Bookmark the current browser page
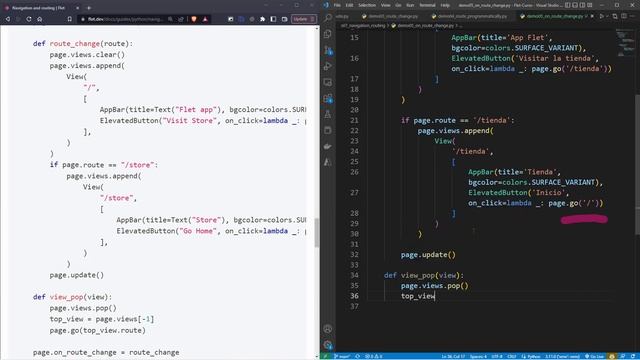640x360 pixels. (70, 19)
